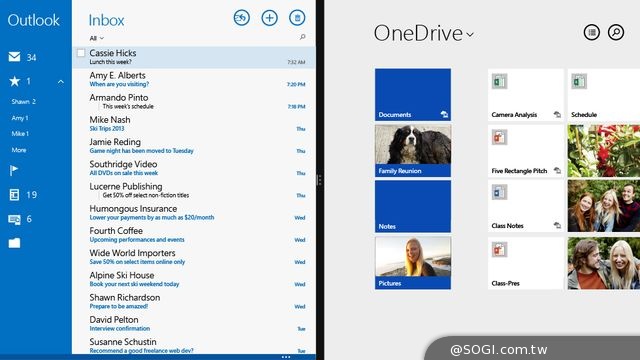This screenshot has width=640, height=360.
Task: Open the Class-Pres PowerPoint file
Action: [526, 263]
